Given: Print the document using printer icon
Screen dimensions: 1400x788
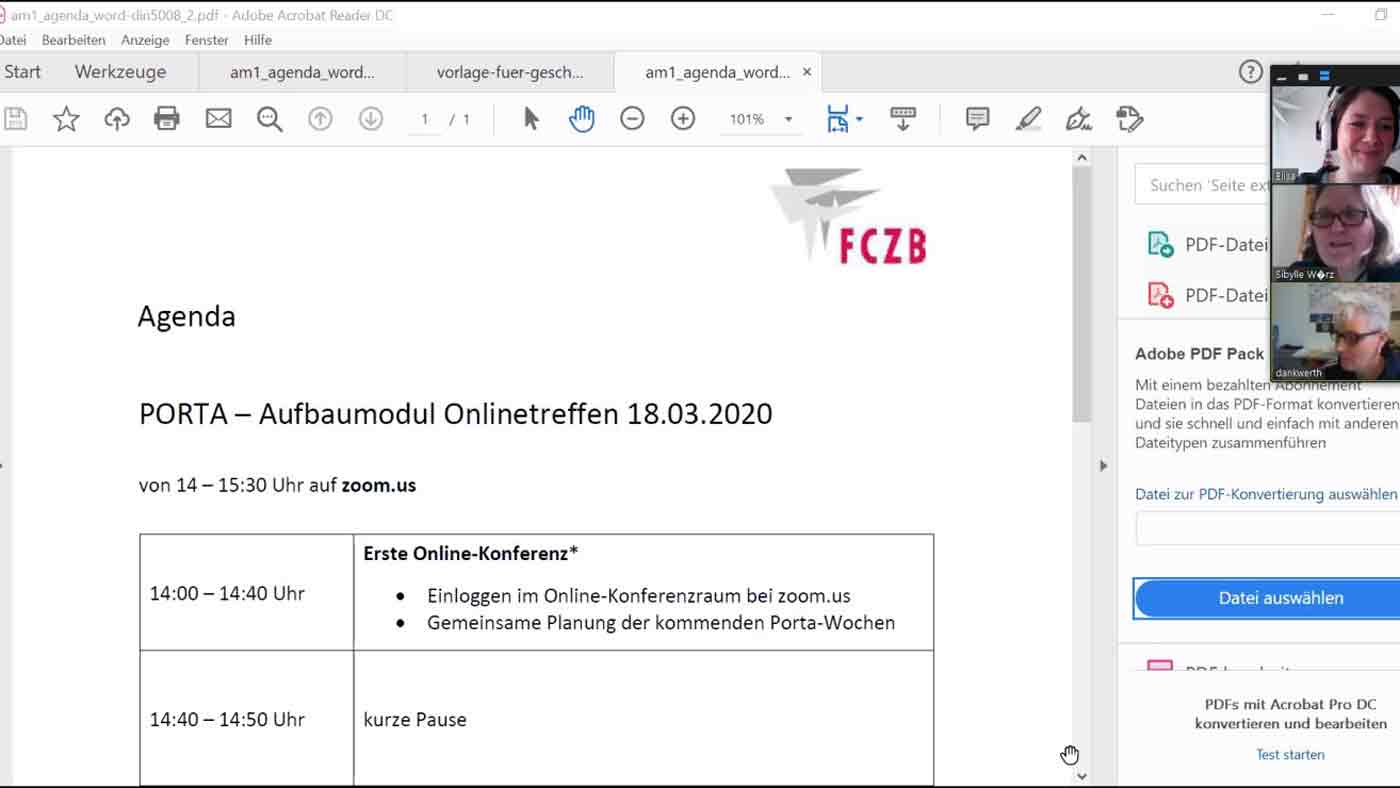Looking at the screenshot, I should (167, 119).
